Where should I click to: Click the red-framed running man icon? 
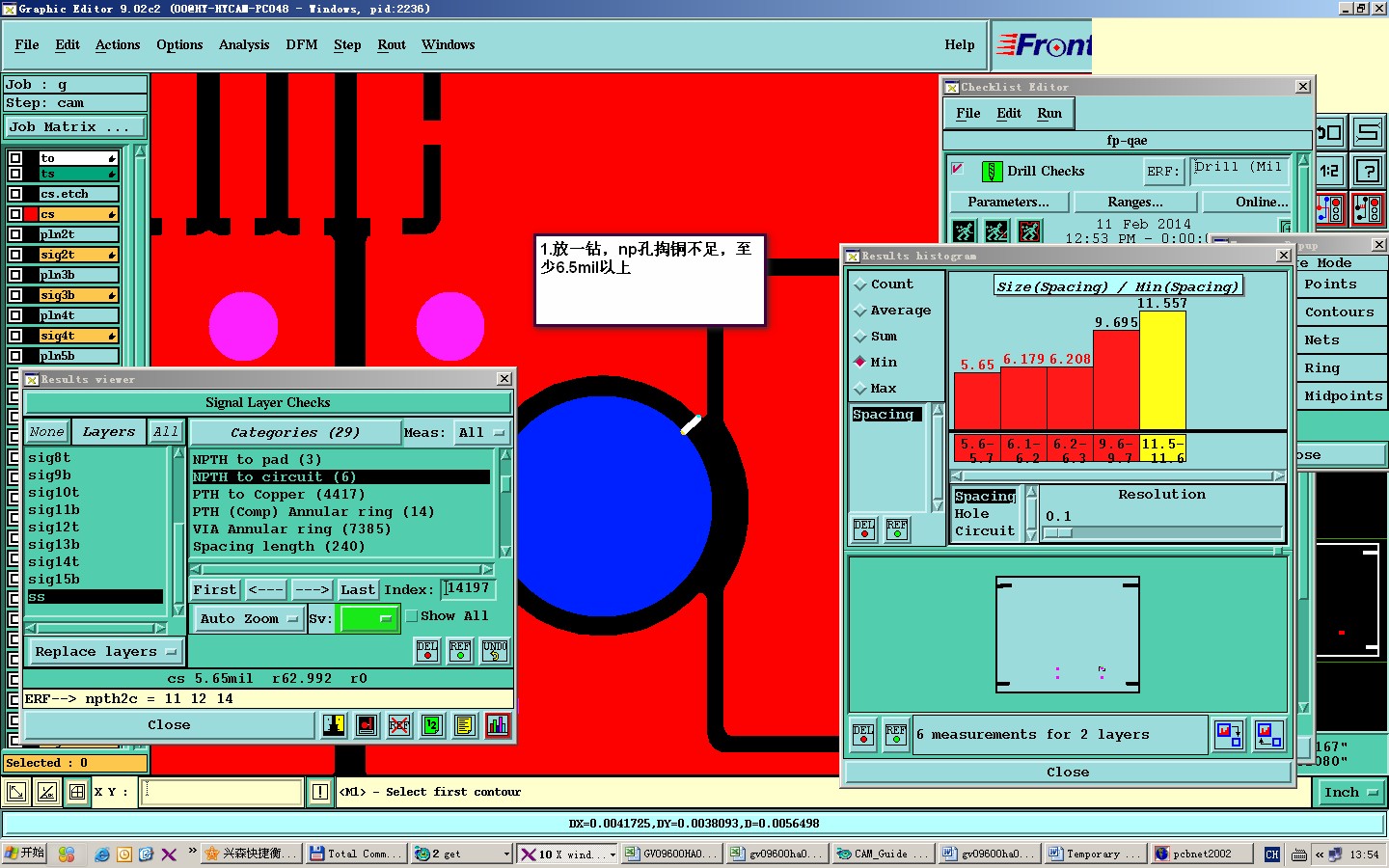[1029, 231]
